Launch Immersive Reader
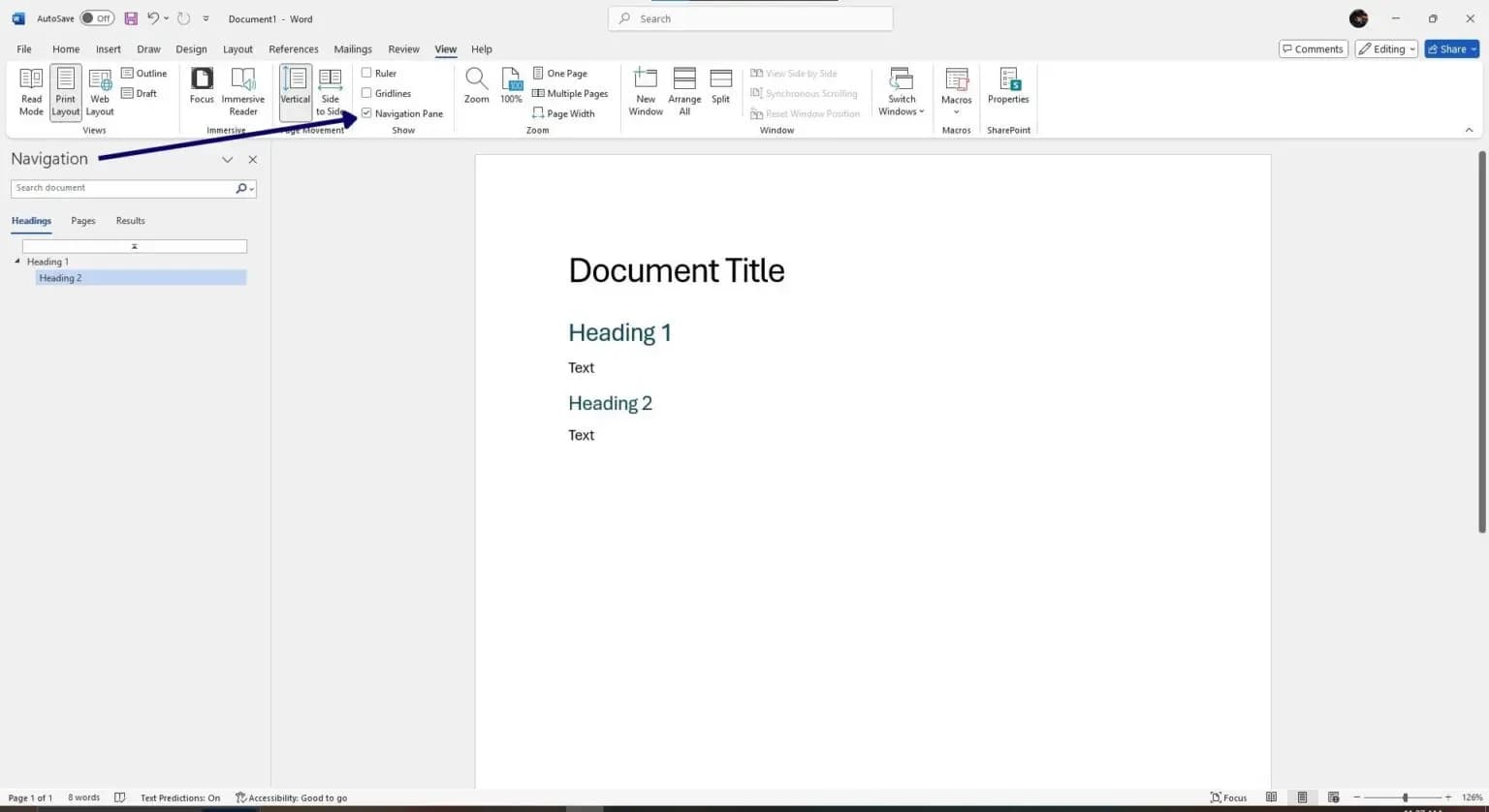 (242, 91)
